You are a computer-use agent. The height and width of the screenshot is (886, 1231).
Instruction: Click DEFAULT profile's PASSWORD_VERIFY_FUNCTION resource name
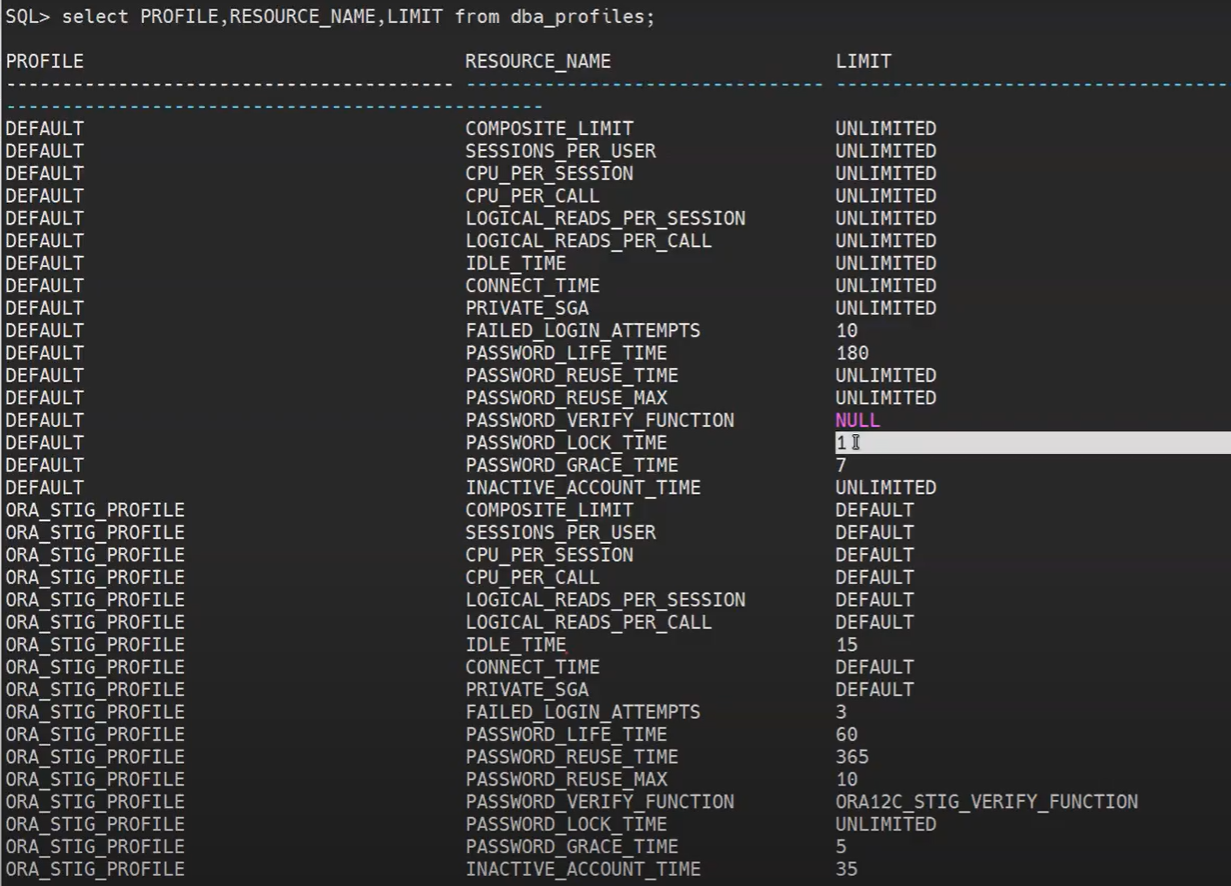599,420
